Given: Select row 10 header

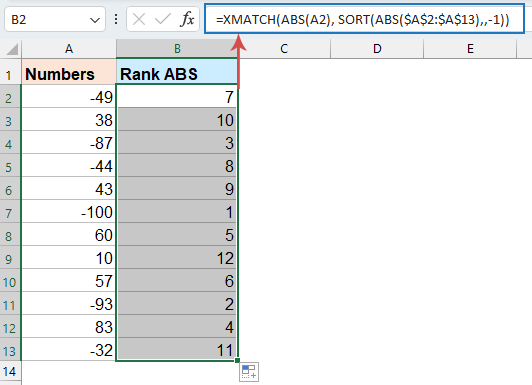Looking at the screenshot, I should pyautogui.click(x=10, y=280).
